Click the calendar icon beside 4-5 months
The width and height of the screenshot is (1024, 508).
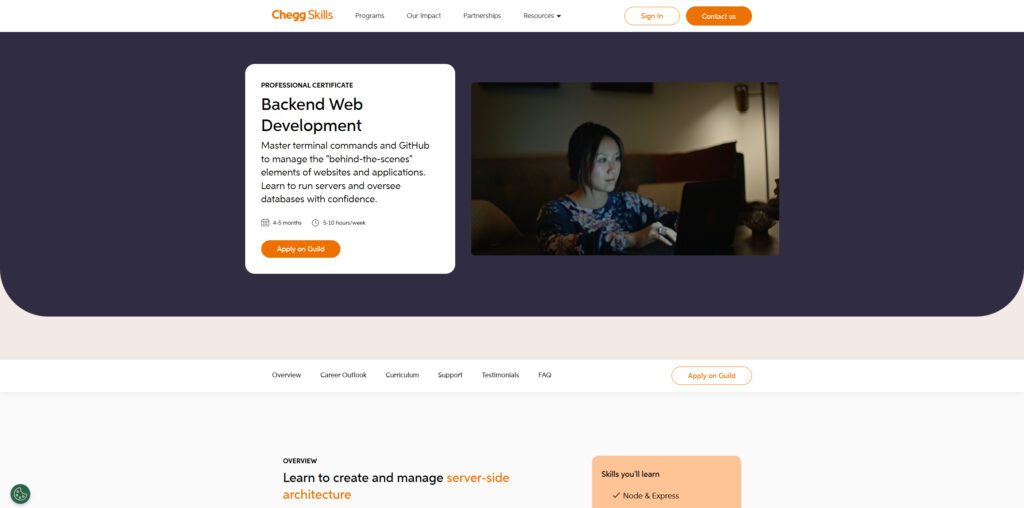(x=265, y=223)
